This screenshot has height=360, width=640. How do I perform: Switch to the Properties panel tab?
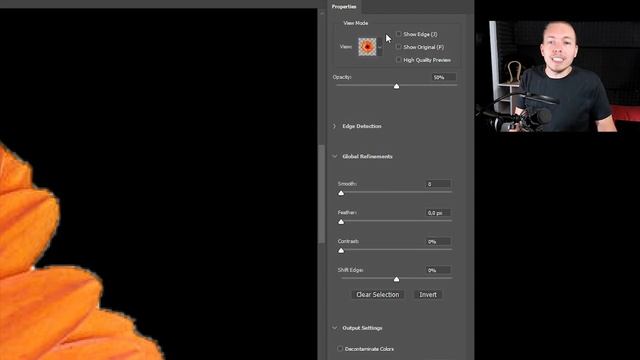pos(344,7)
